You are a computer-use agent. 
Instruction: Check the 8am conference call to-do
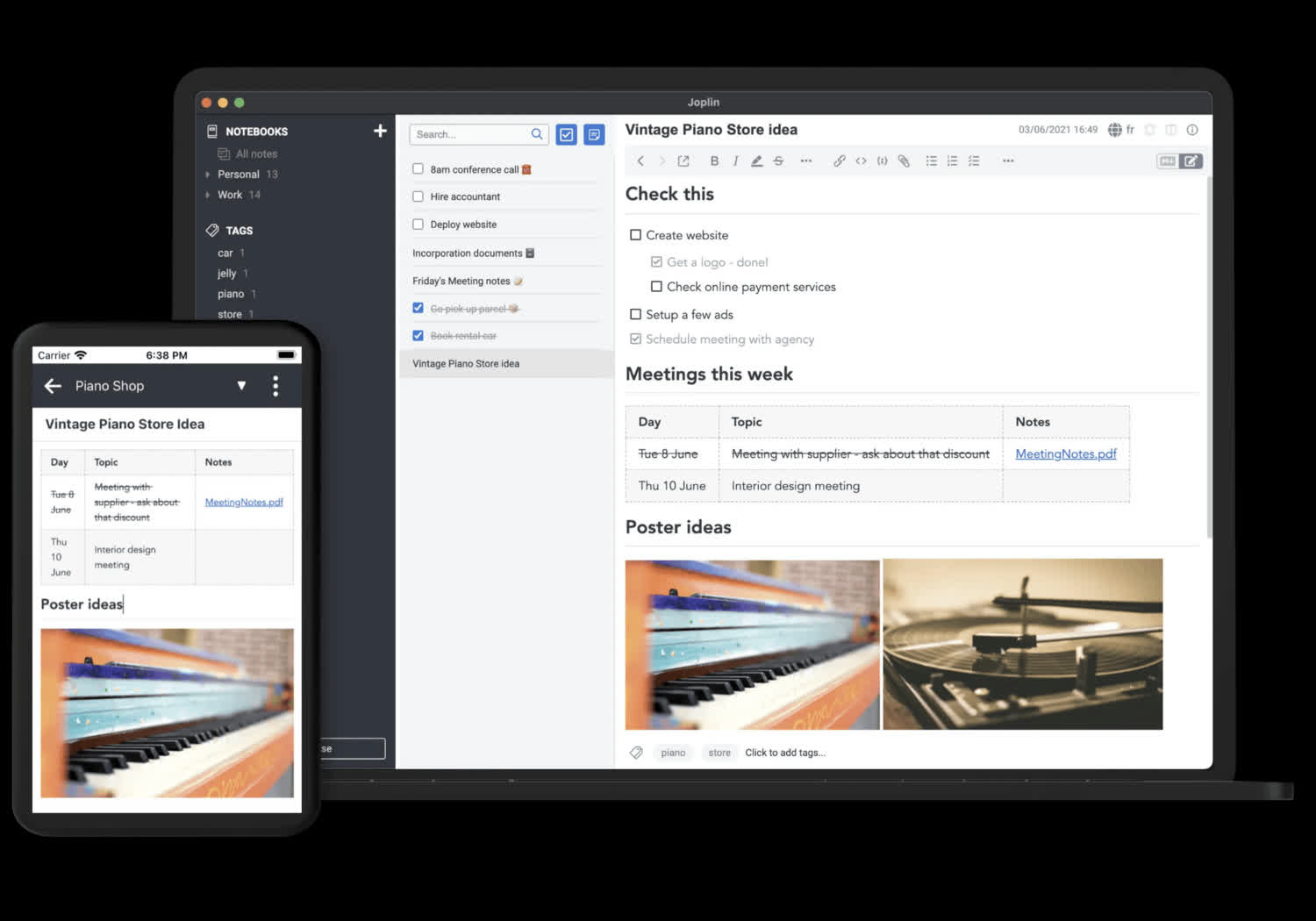coord(418,169)
